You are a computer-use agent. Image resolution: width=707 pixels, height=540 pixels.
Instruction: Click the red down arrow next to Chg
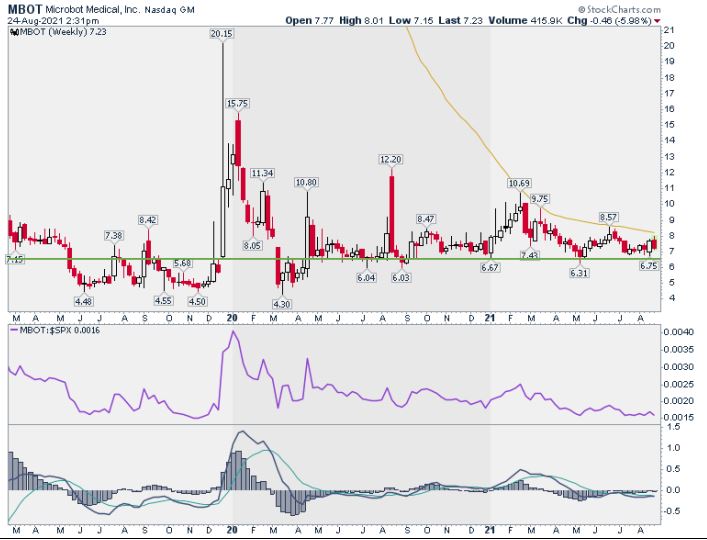tap(657, 21)
